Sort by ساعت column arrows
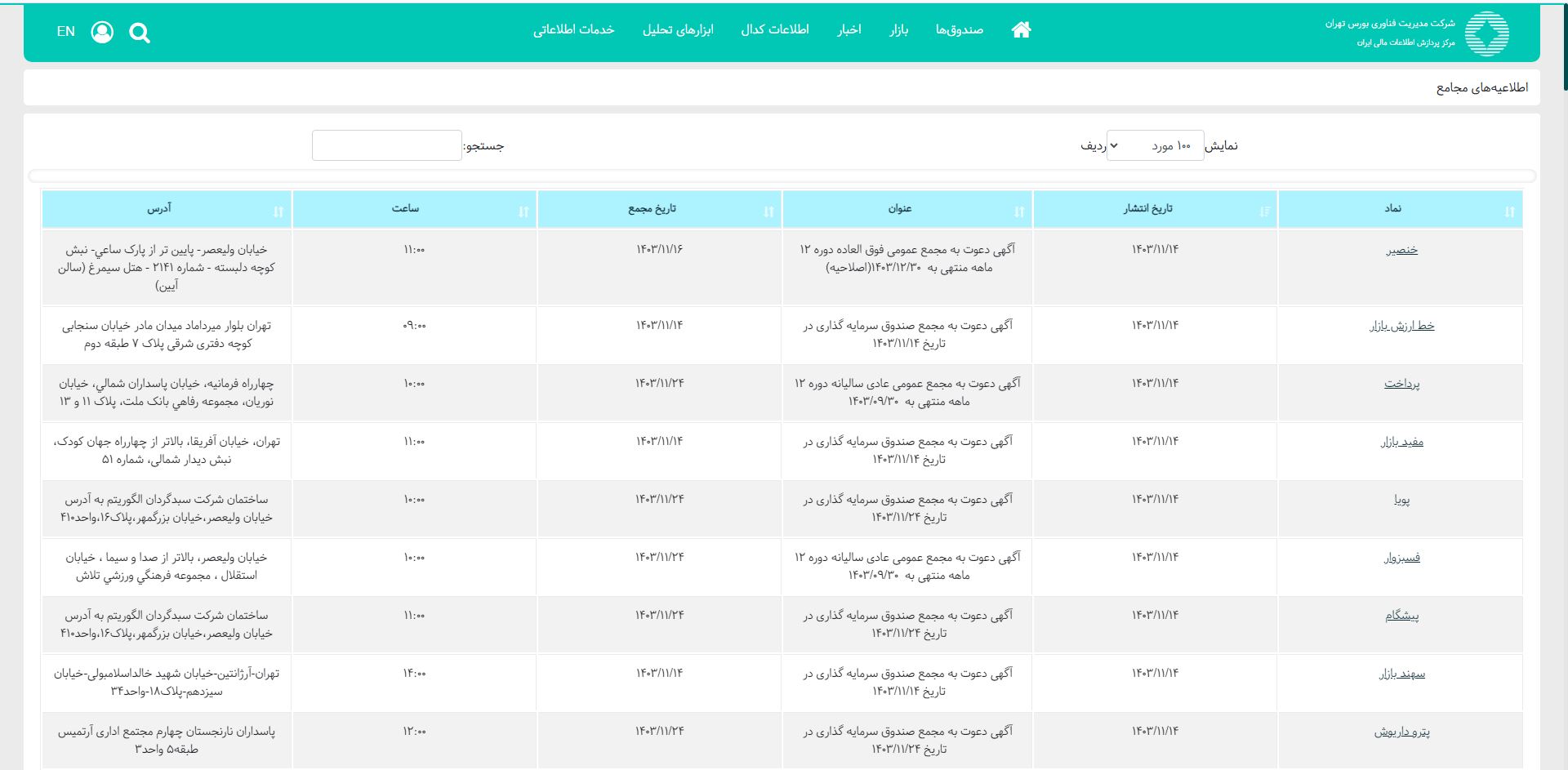This screenshot has width=1568, height=770. 523,211
